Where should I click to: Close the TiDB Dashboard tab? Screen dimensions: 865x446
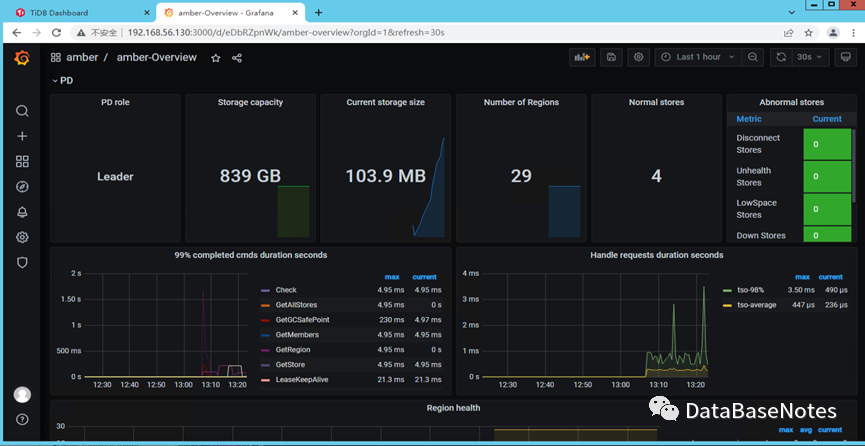tap(147, 13)
